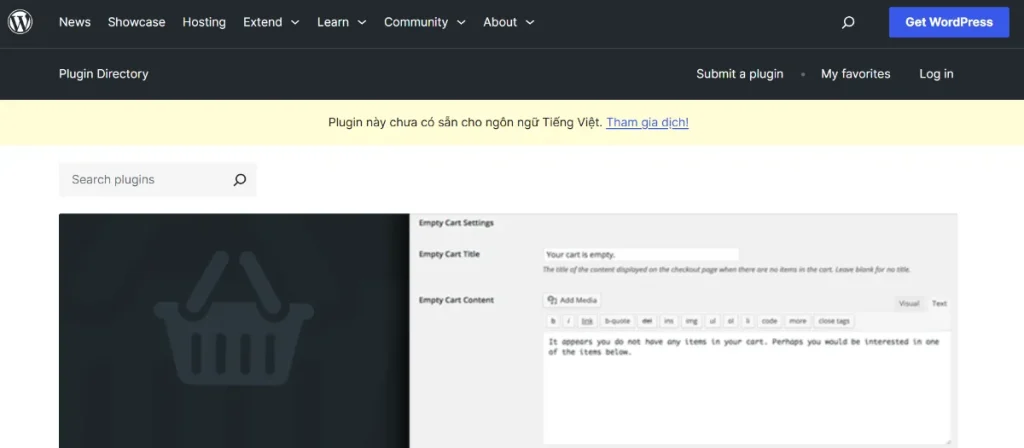Click the Add Media button
The image size is (1024, 448).
(572, 300)
